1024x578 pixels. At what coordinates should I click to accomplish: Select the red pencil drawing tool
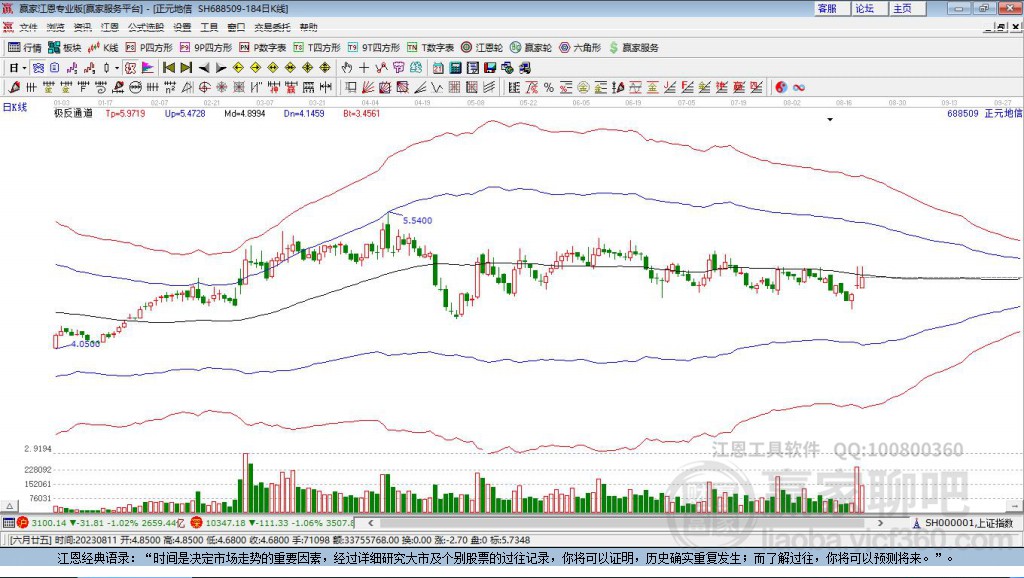point(14,87)
